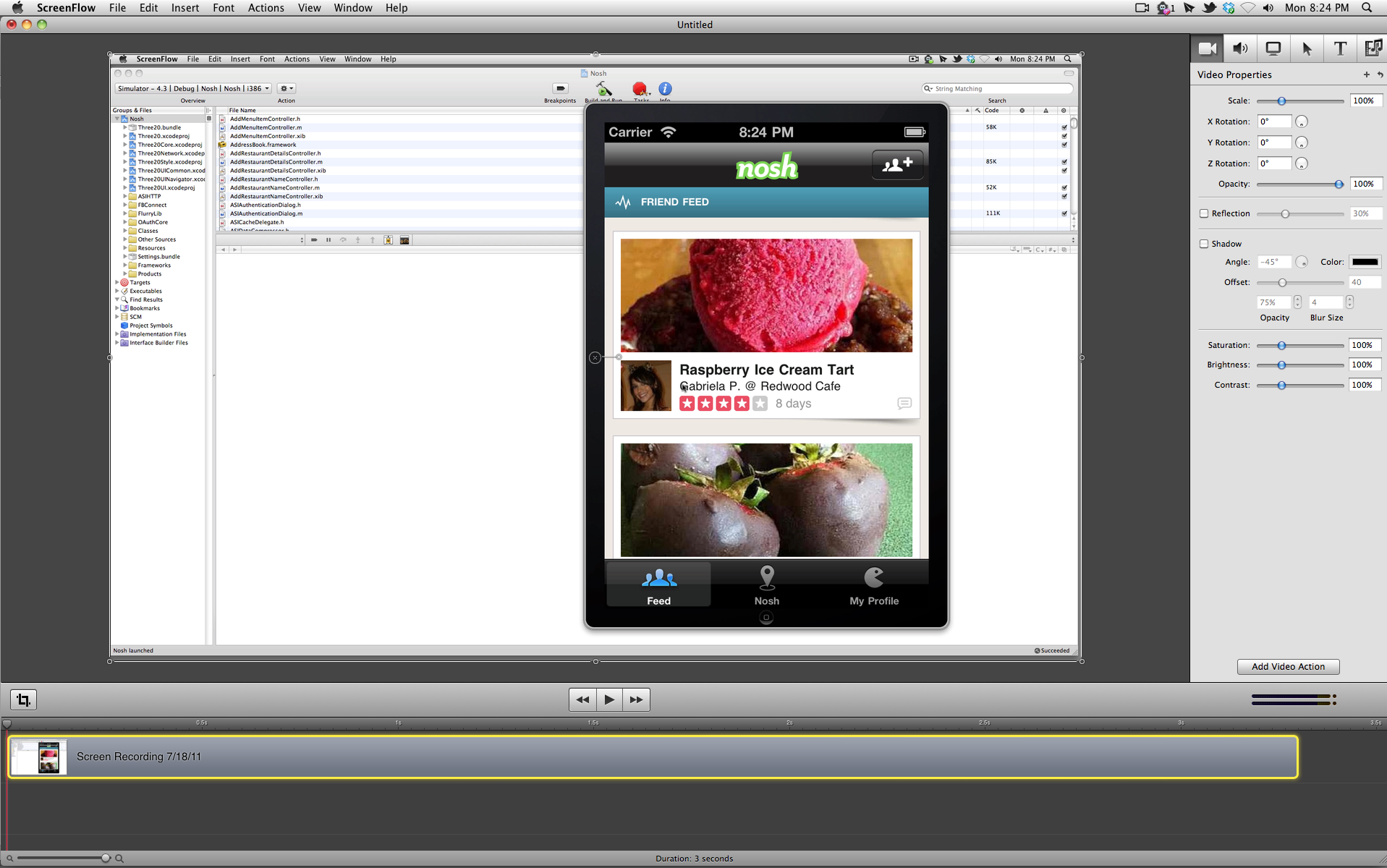Open the Actions menu
Screen dimensions: 1387x868
266,8
